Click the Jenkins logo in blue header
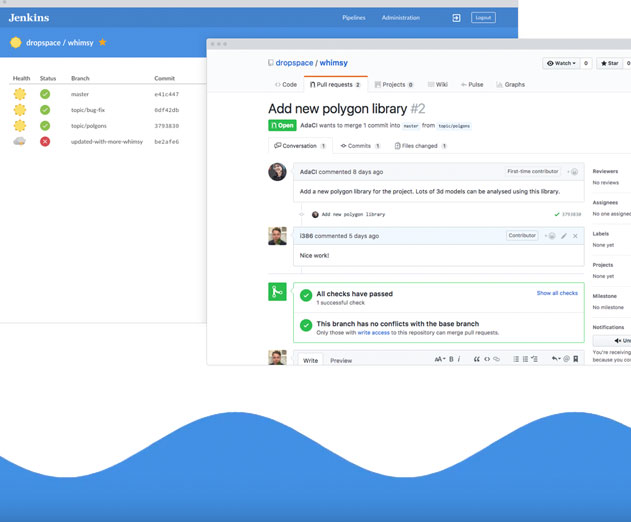This screenshot has height=522, width=631. point(29,18)
